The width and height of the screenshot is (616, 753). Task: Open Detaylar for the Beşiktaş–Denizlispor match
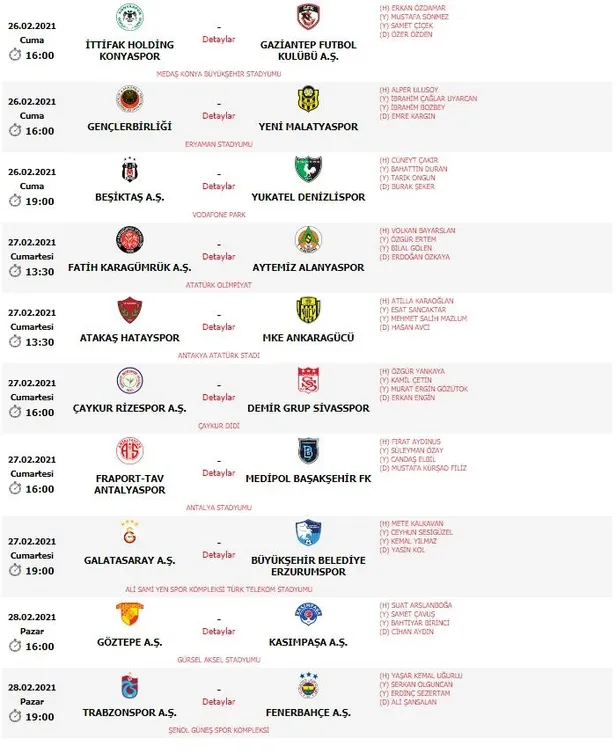coord(219,187)
